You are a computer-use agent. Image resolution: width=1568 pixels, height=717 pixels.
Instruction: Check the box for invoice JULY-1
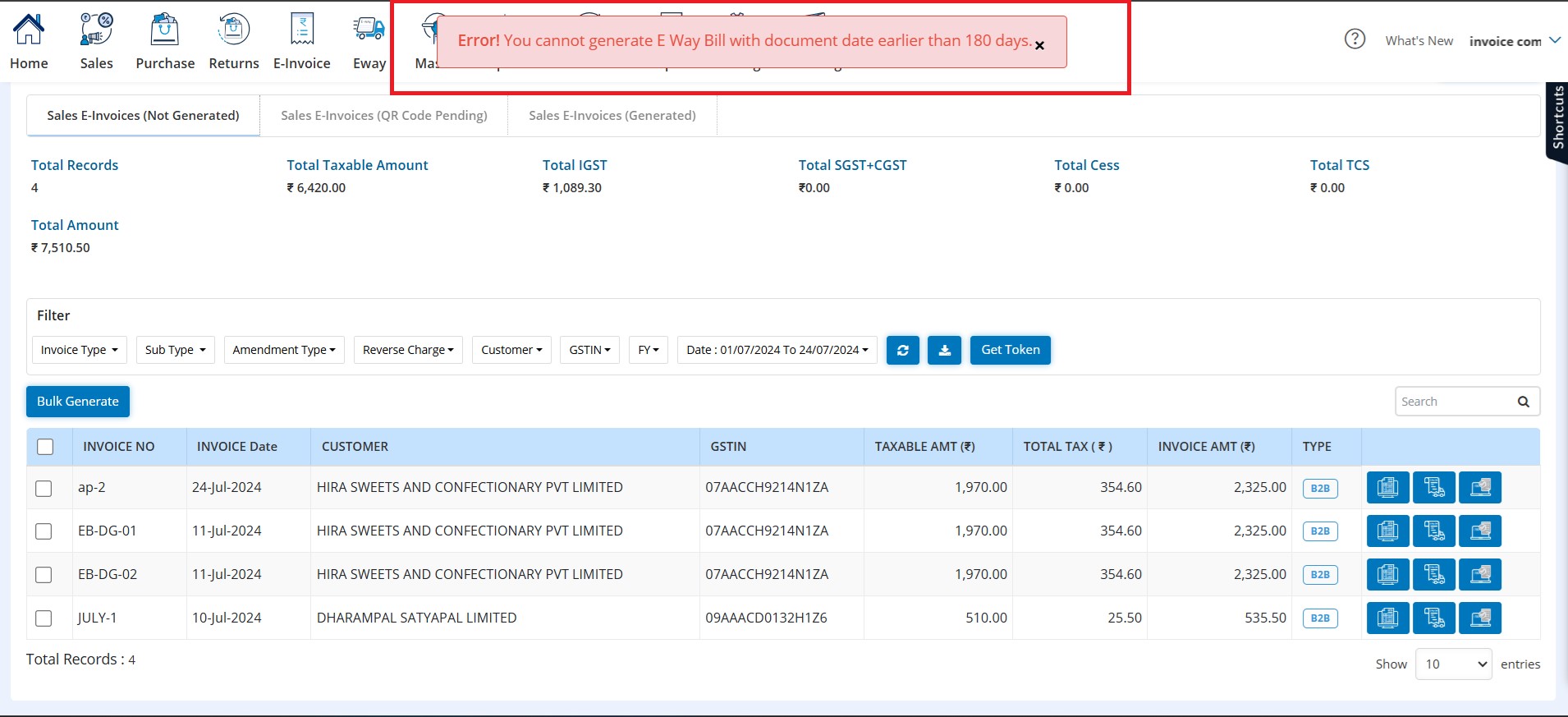tap(44, 618)
